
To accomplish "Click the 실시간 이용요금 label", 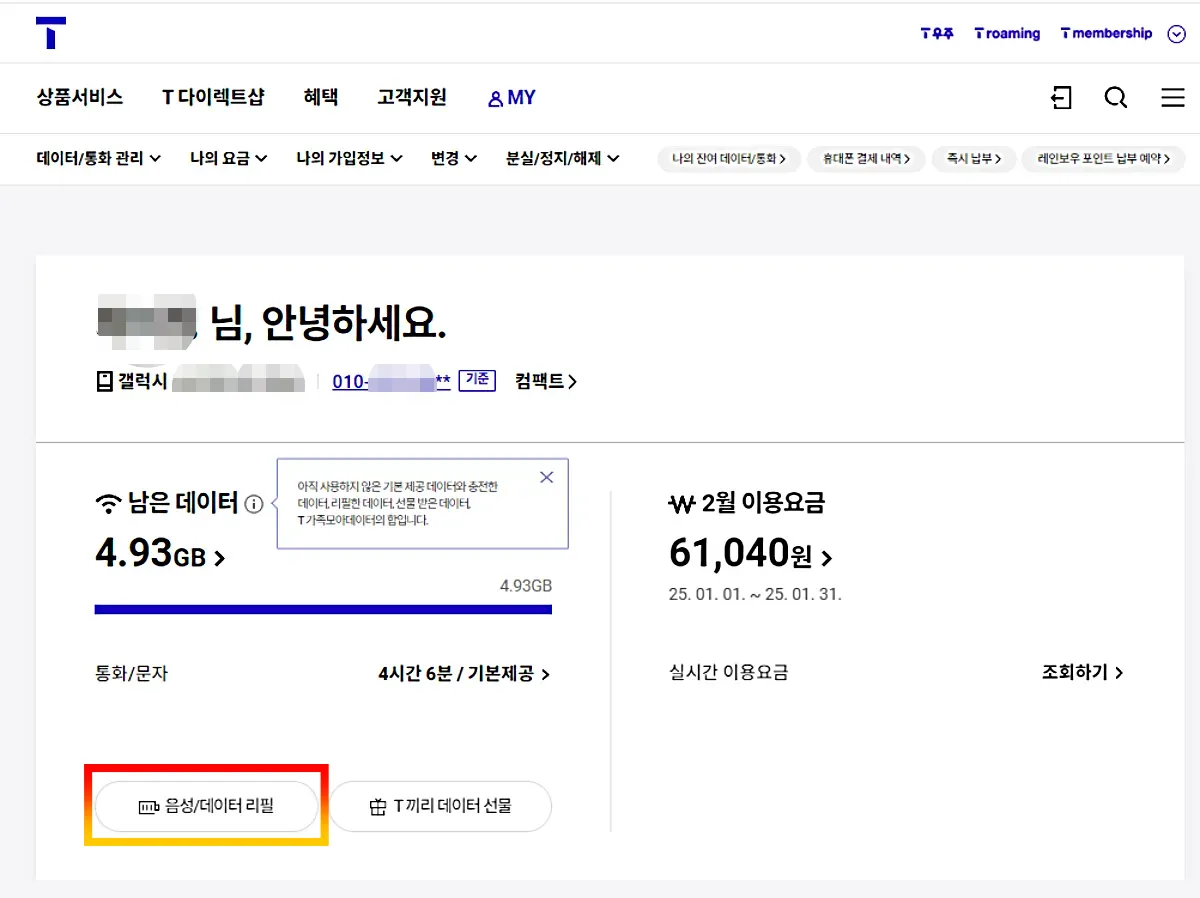I will (728, 673).
